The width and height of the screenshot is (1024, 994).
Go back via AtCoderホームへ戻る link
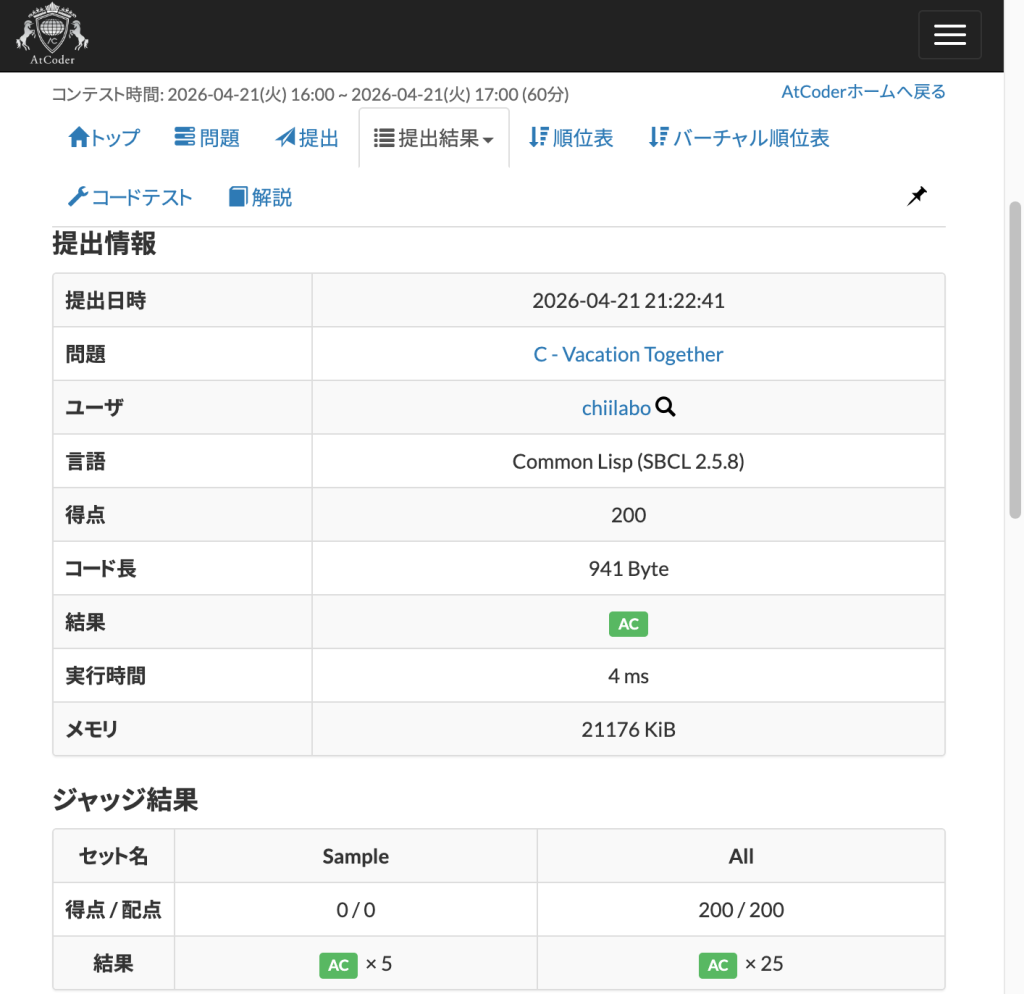click(x=862, y=91)
